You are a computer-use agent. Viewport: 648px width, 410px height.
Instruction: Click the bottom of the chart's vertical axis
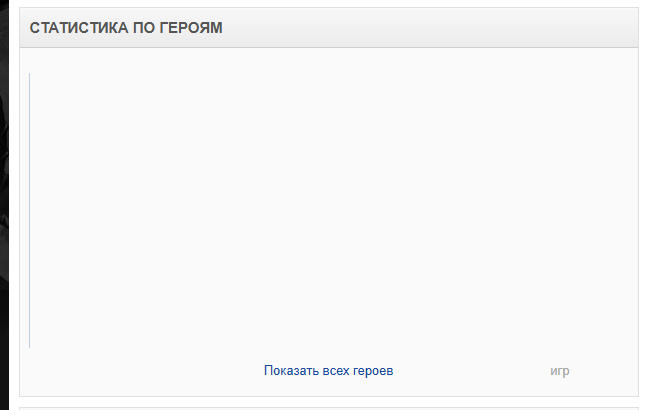[x=30, y=345]
